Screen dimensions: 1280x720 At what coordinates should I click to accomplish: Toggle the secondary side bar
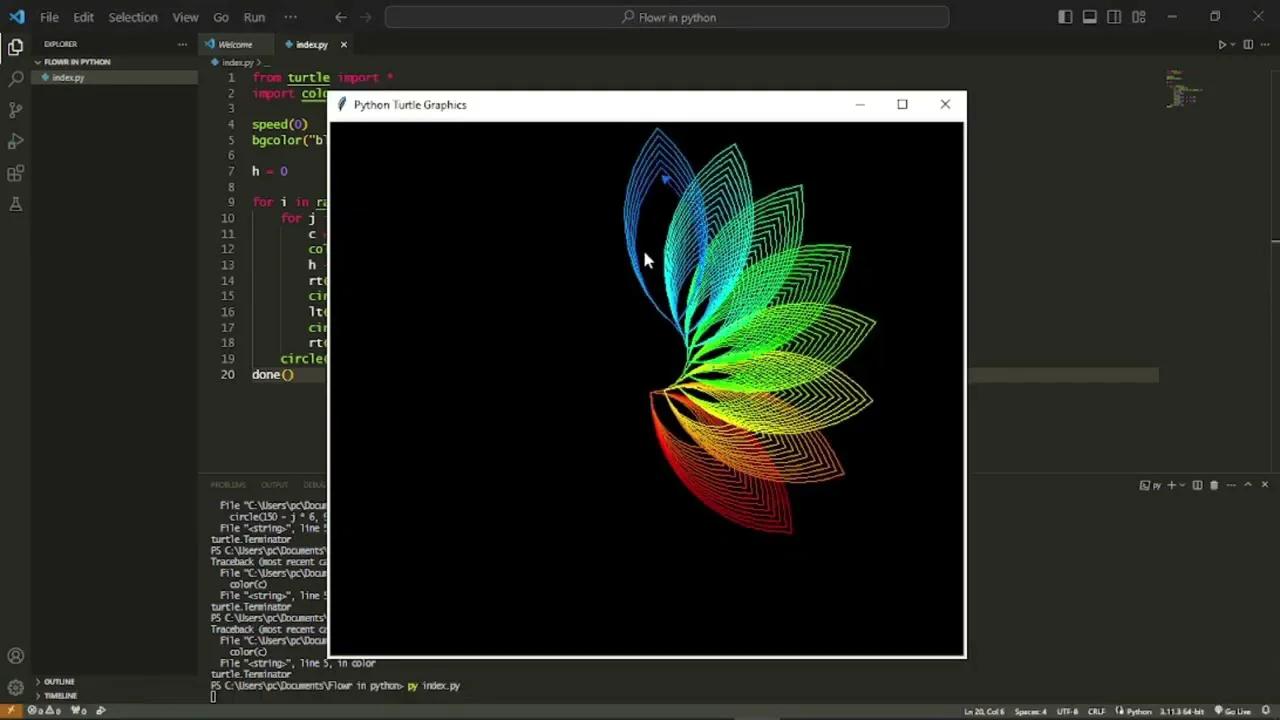(x=1114, y=17)
